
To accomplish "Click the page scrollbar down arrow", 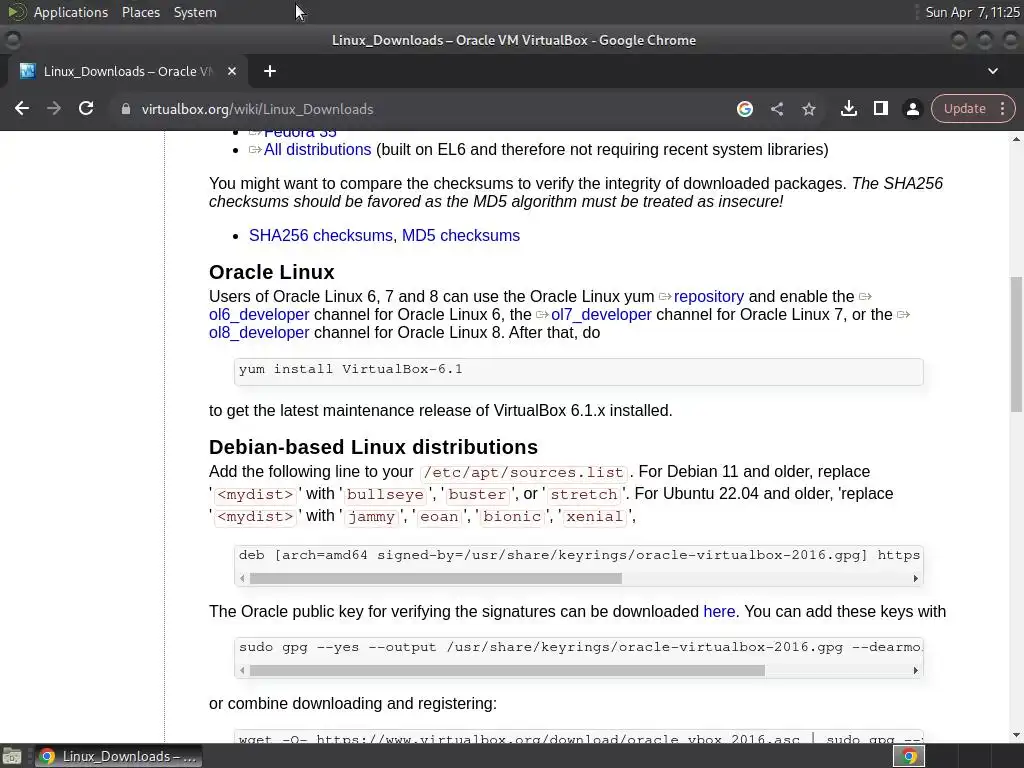I will point(1016,735).
